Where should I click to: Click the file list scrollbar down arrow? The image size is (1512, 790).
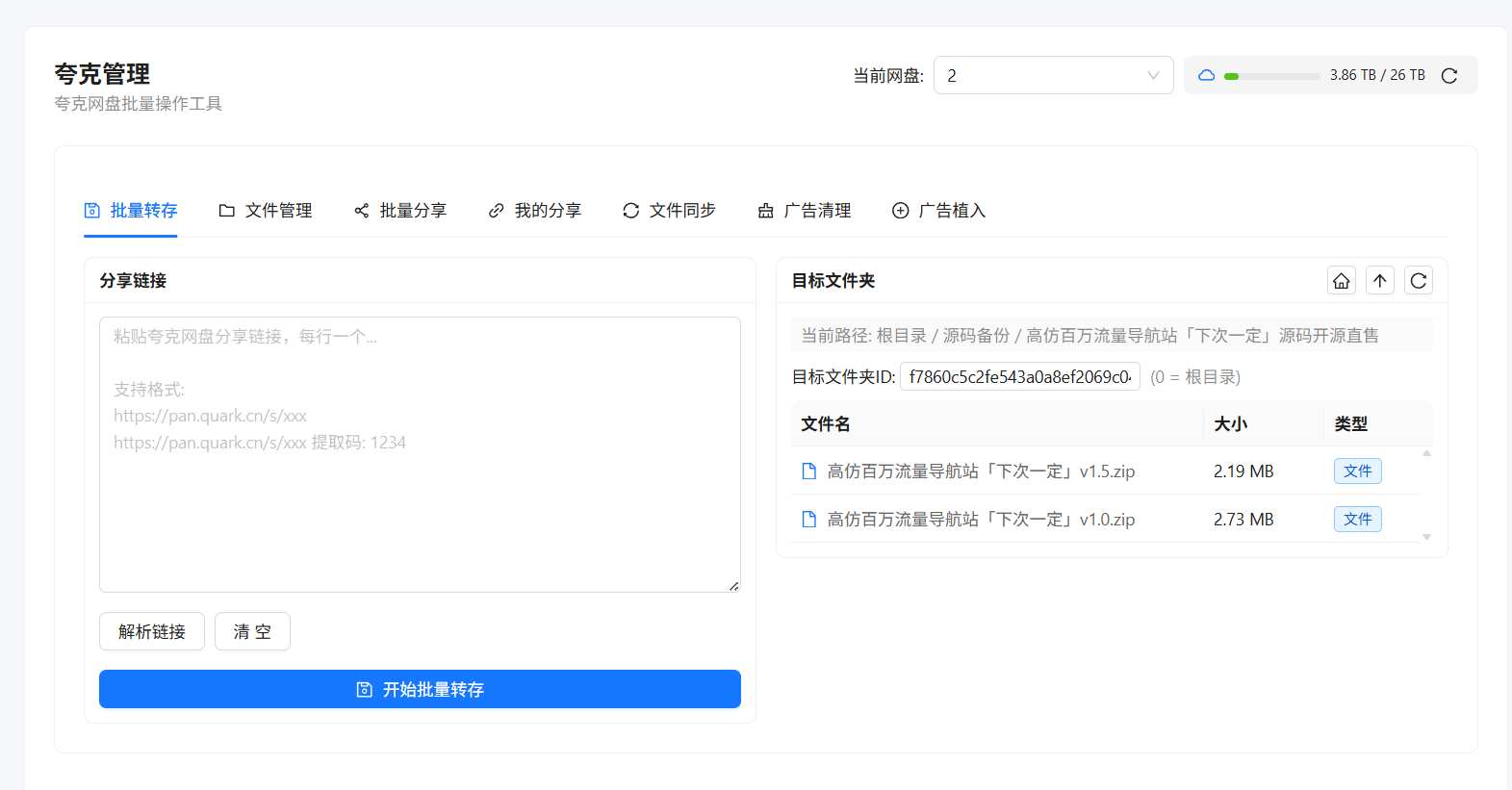(x=1426, y=537)
